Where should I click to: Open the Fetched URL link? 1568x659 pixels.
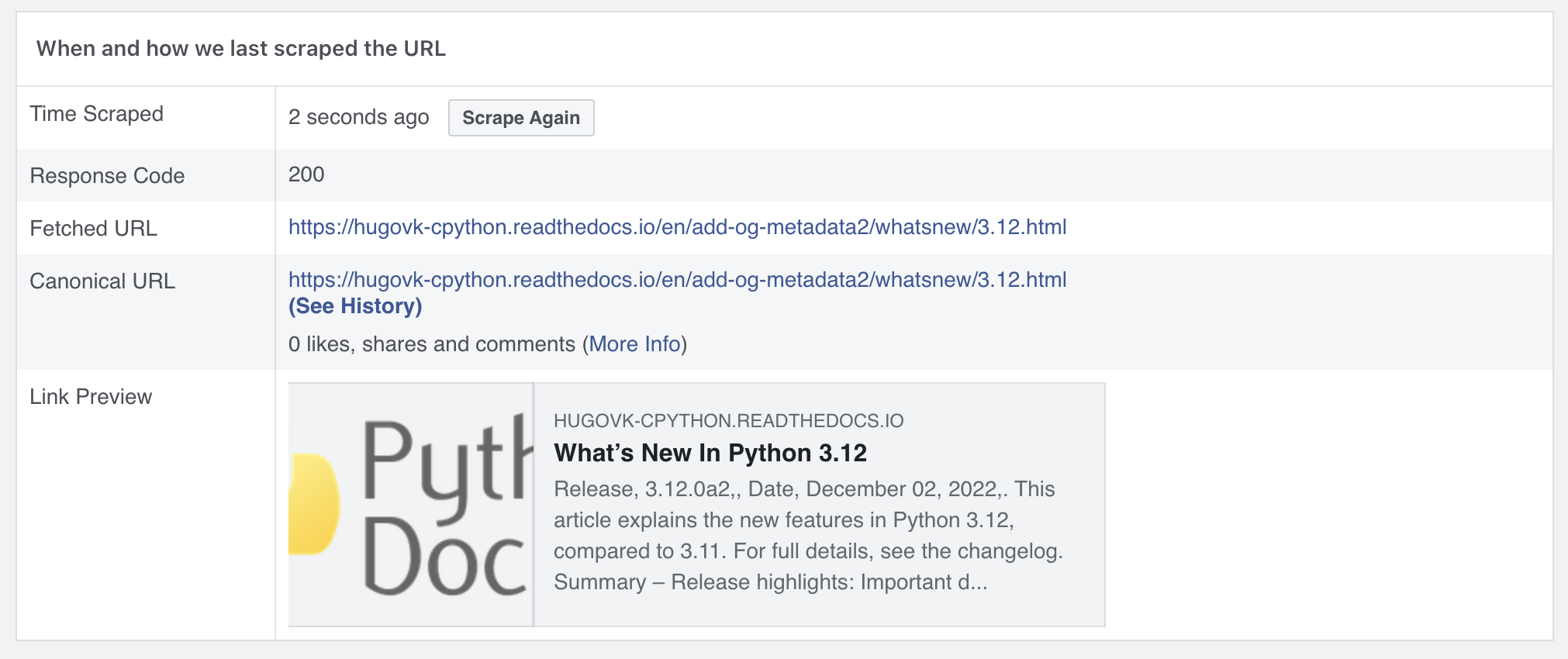[678, 227]
